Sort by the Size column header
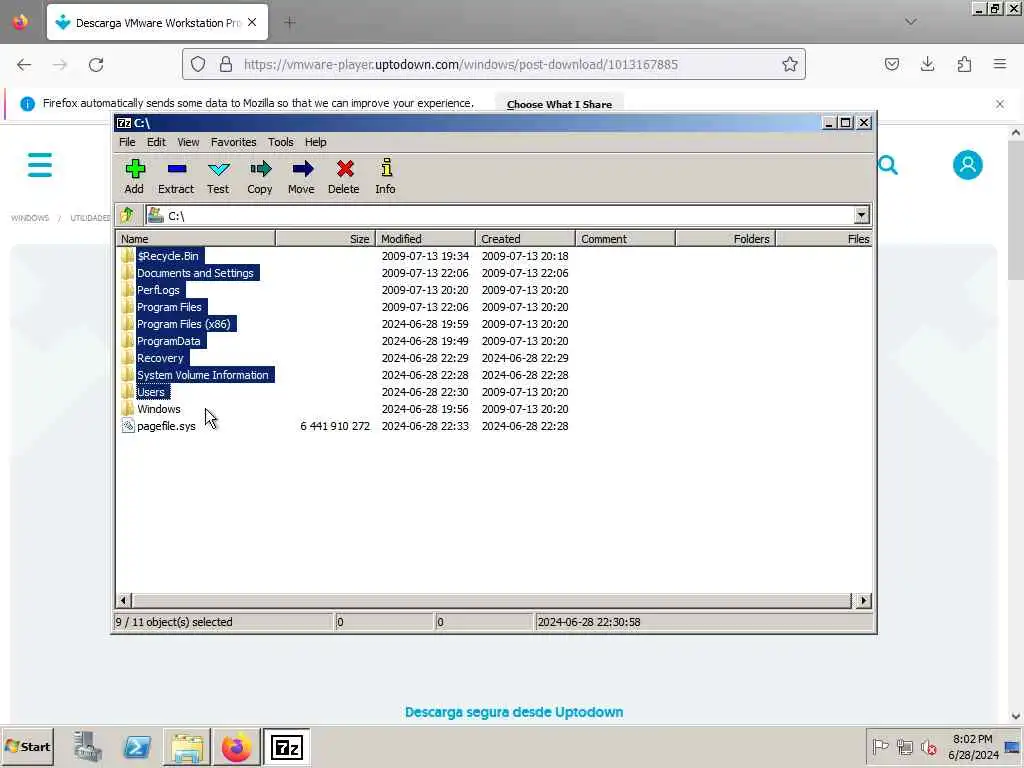Screen dimensions: 1024x768 pos(325,238)
